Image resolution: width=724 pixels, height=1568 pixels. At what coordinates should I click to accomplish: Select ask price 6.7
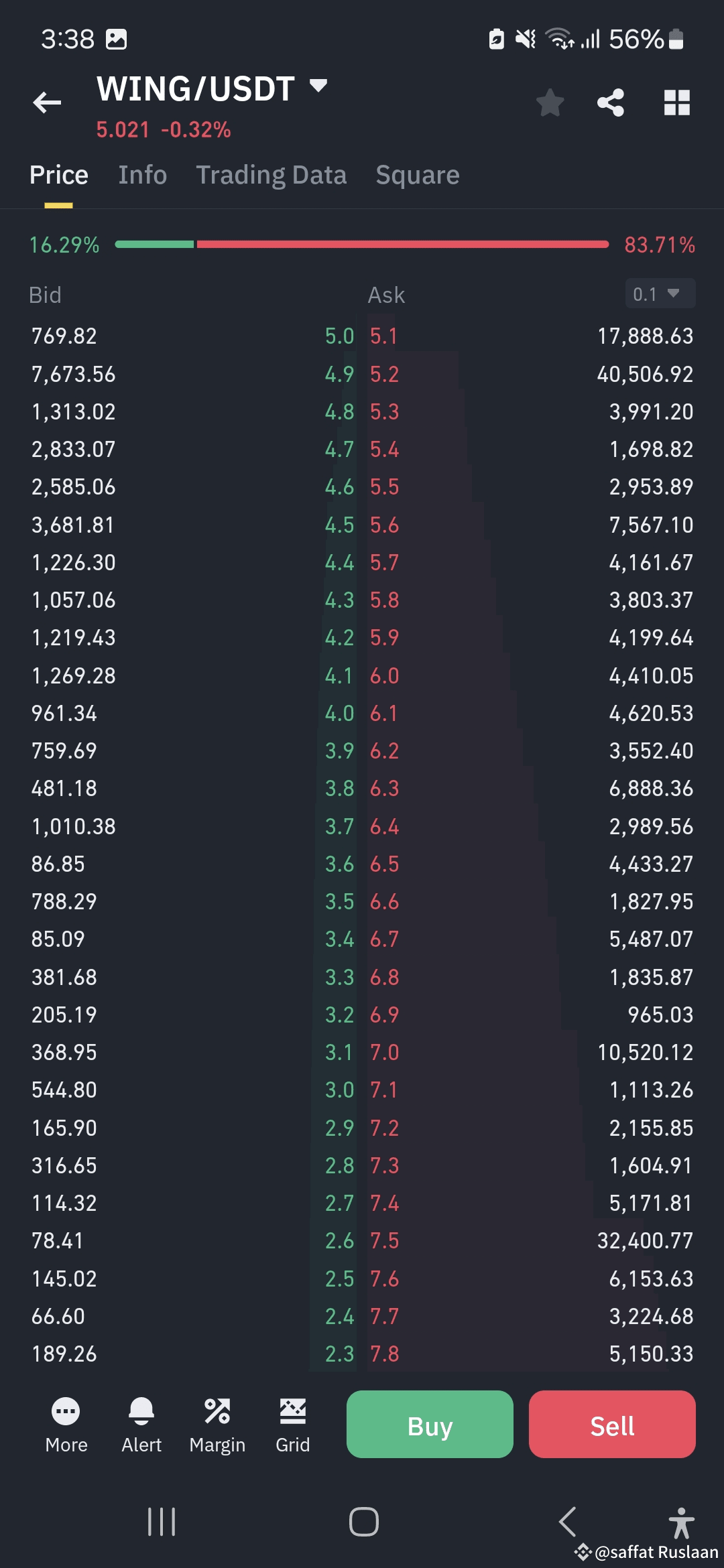pyautogui.click(x=385, y=939)
